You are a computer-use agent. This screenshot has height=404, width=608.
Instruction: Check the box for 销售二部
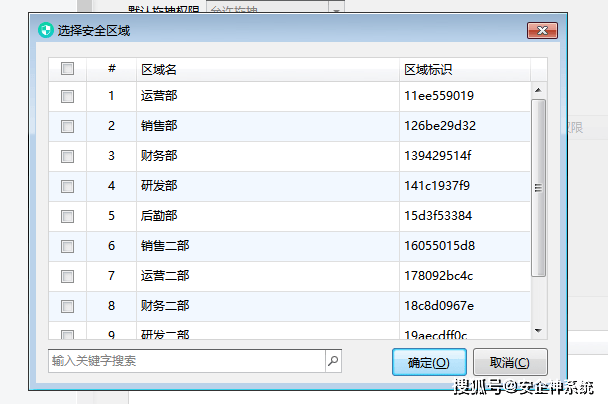(67, 246)
